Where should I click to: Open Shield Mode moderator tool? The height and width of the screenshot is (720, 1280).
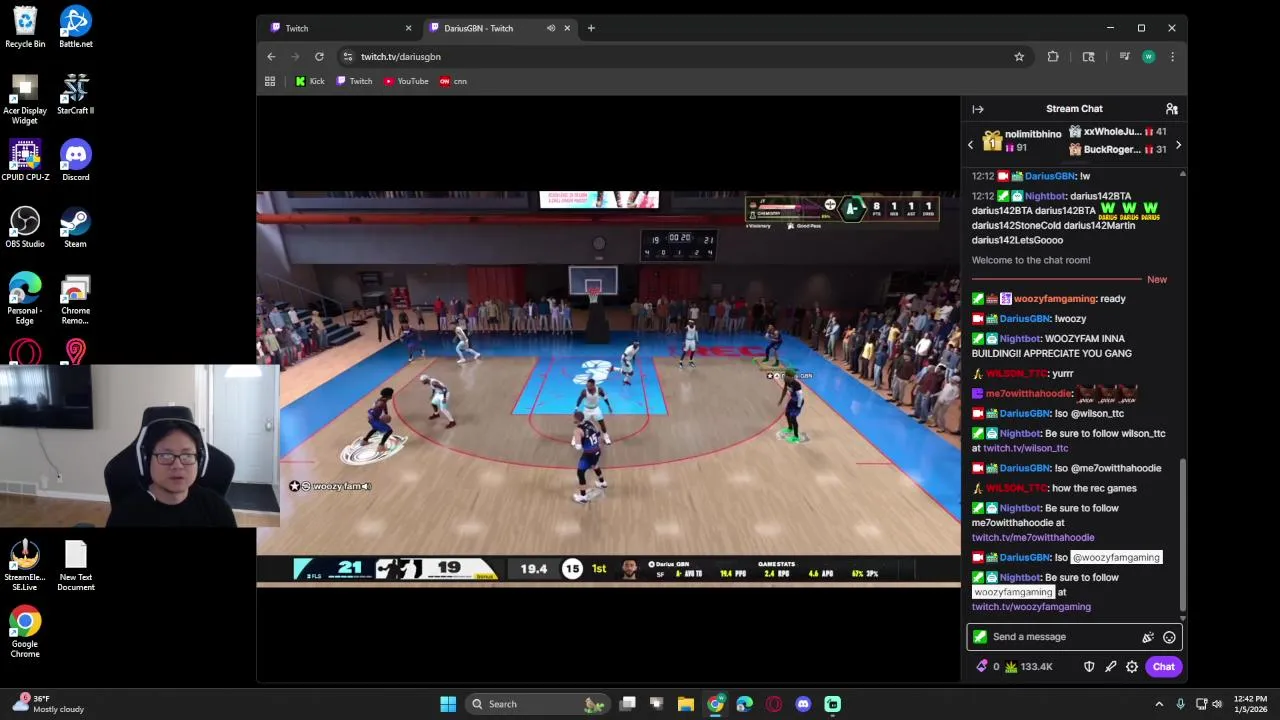pos(1089,667)
